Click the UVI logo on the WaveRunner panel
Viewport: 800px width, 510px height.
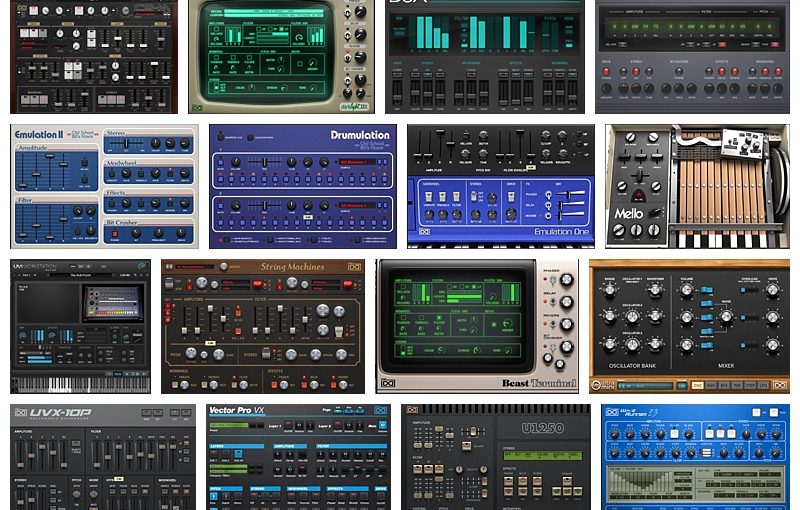(x=612, y=412)
